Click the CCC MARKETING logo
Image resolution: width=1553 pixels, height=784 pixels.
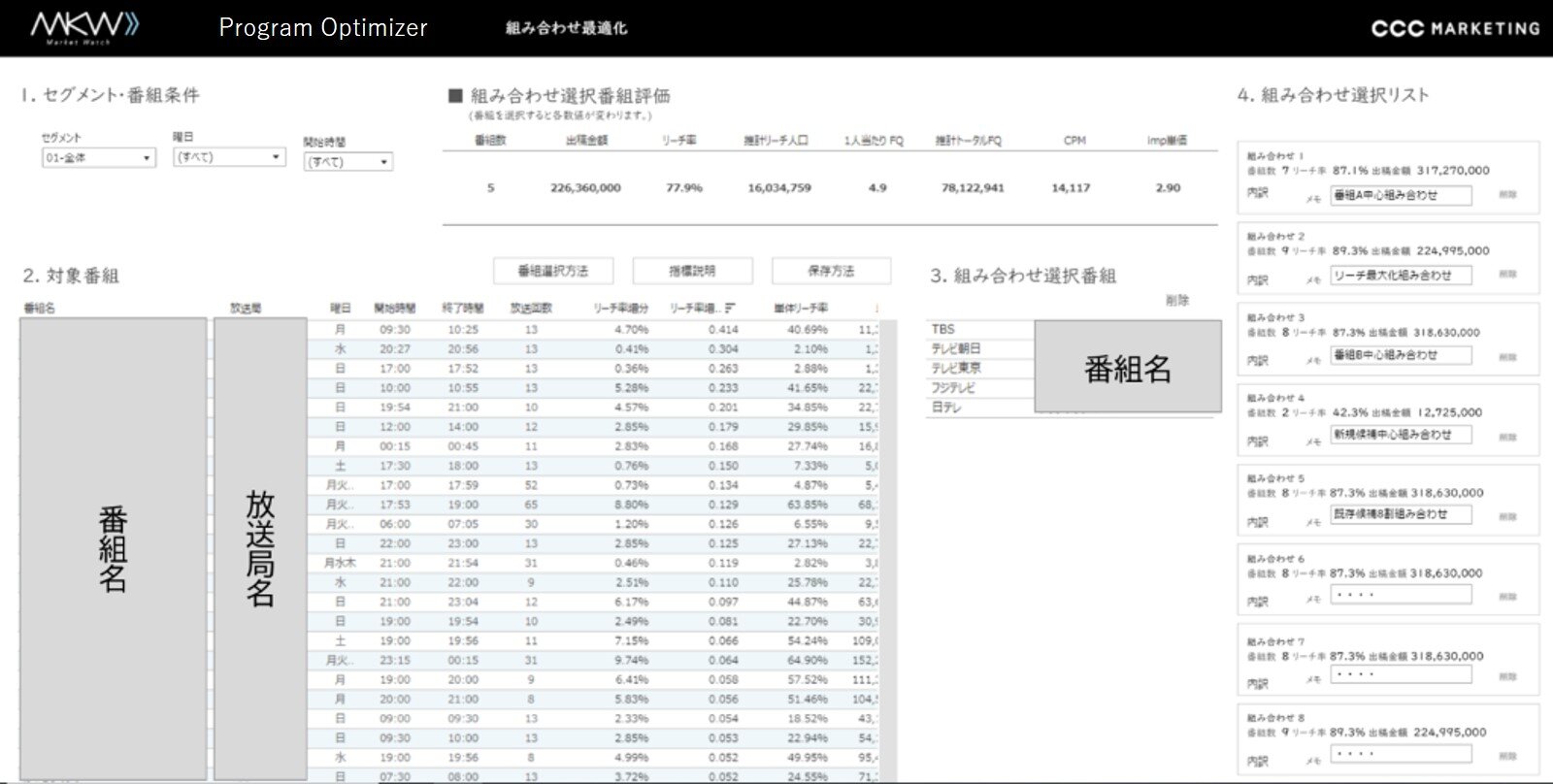(1455, 28)
